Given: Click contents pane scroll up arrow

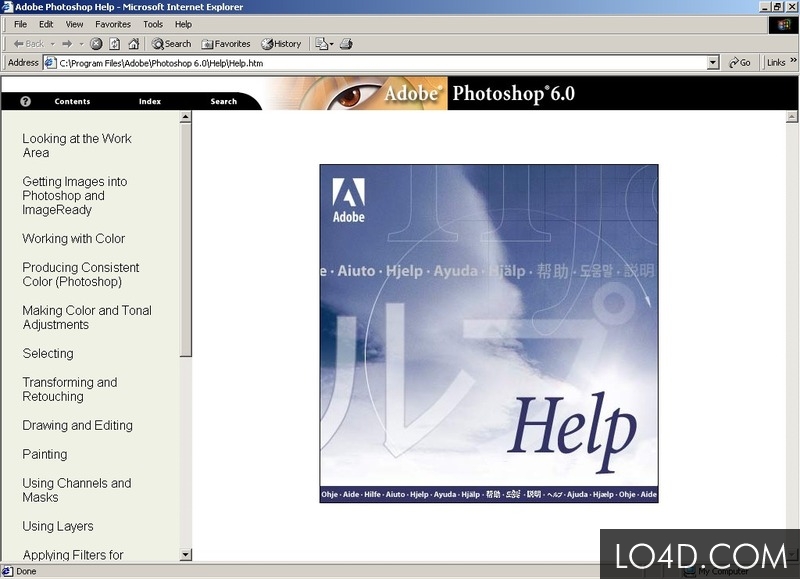Looking at the screenshot, I should point(186,117).
